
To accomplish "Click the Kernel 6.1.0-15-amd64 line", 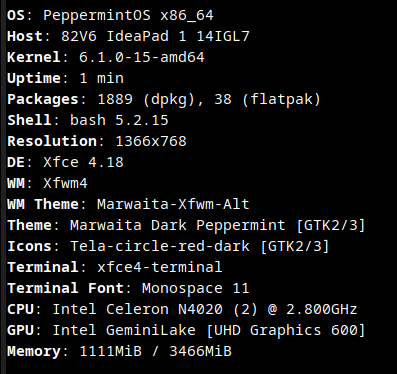I will tap(106, 57).
